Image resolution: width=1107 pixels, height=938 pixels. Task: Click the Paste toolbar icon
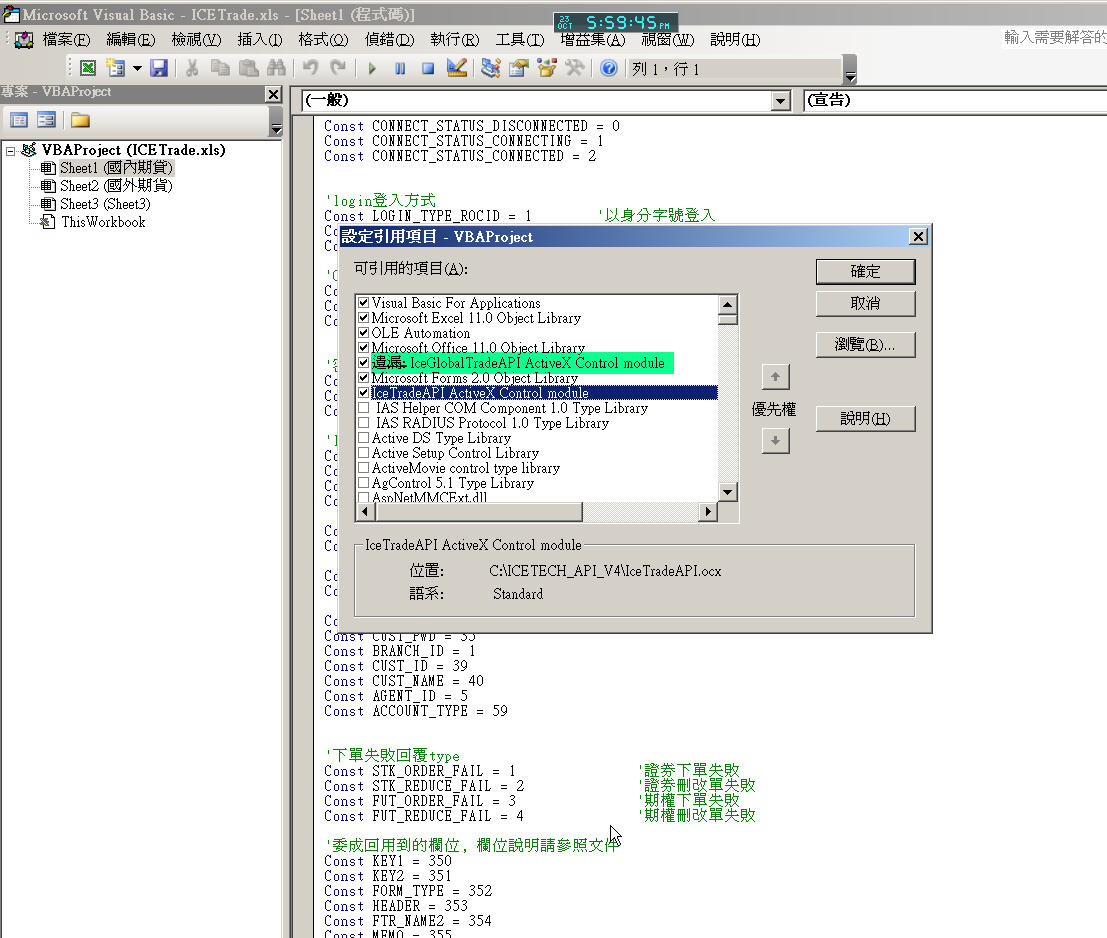click(248, 68)
